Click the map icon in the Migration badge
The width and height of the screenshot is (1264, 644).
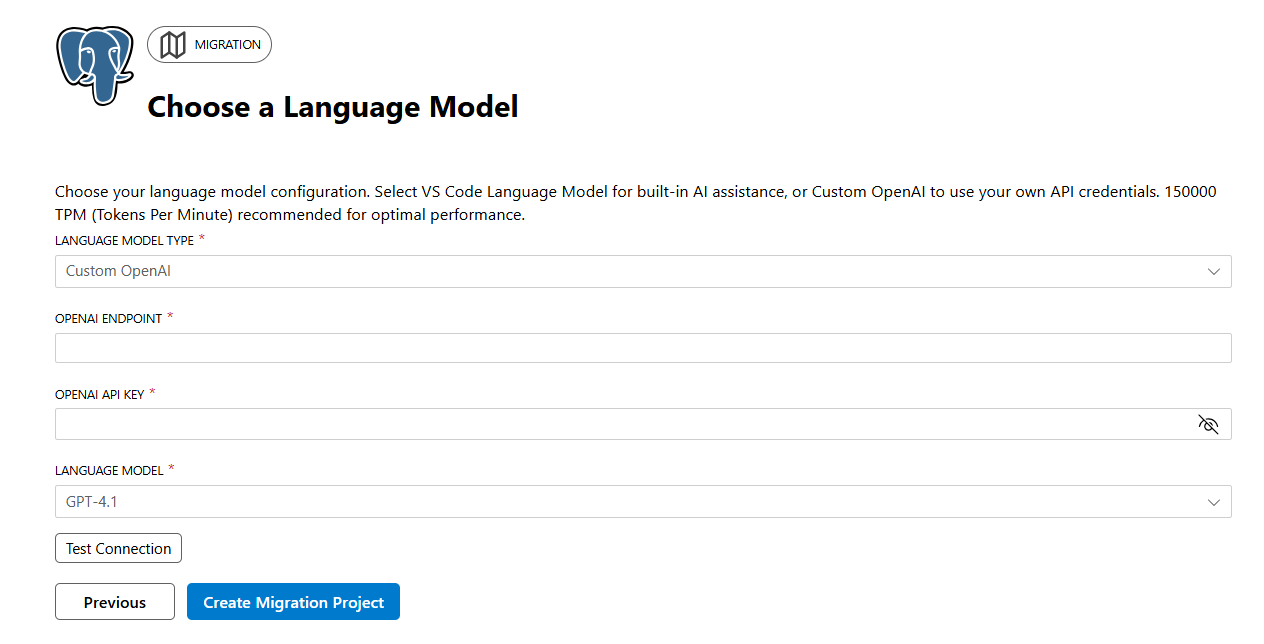pyautogui.click(x=173, y=44)
